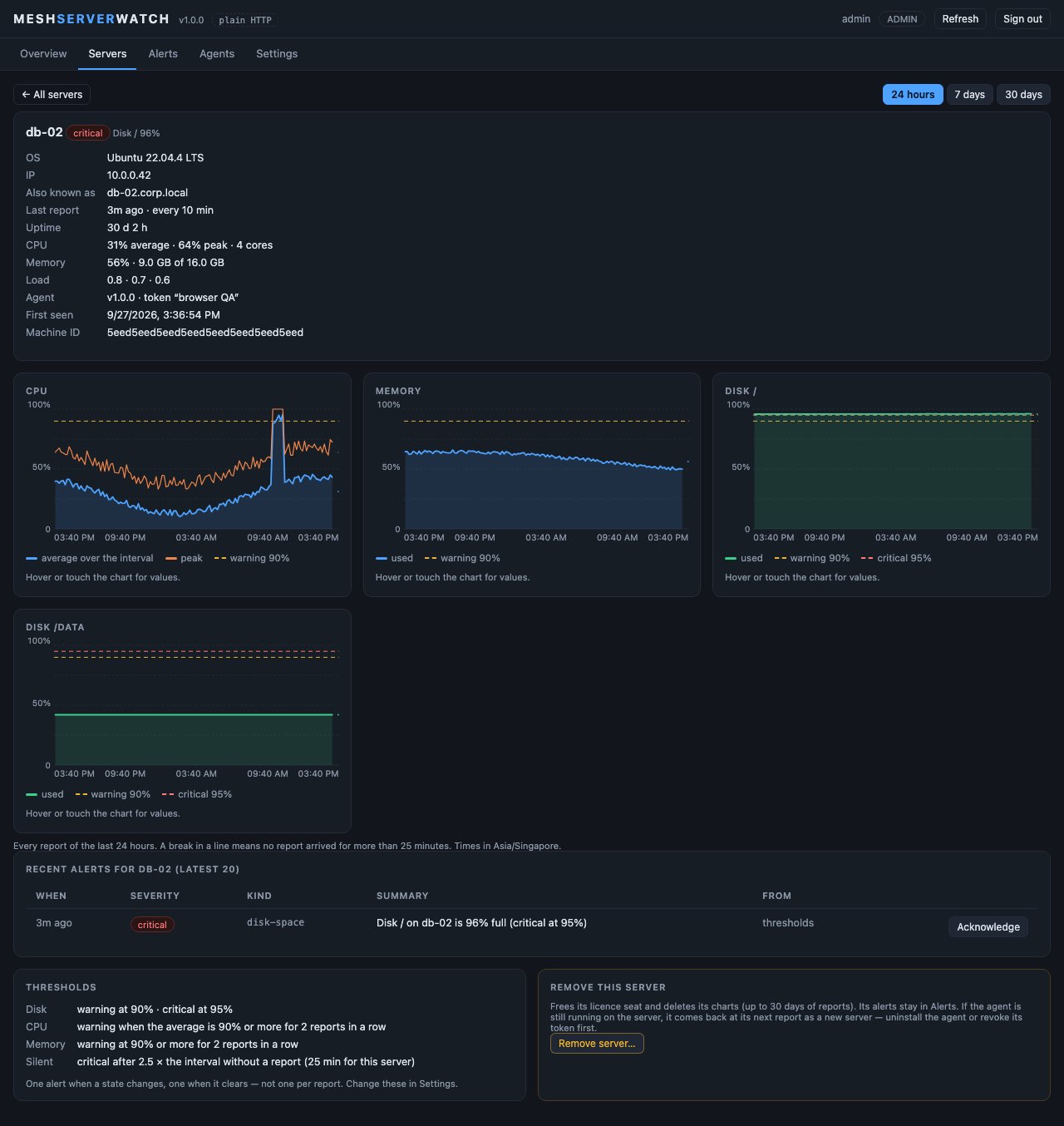This screenshot has height=1126, width=1064.
Task: Click Disk /data chart's "warning 90%" legend
Action: 113,795
